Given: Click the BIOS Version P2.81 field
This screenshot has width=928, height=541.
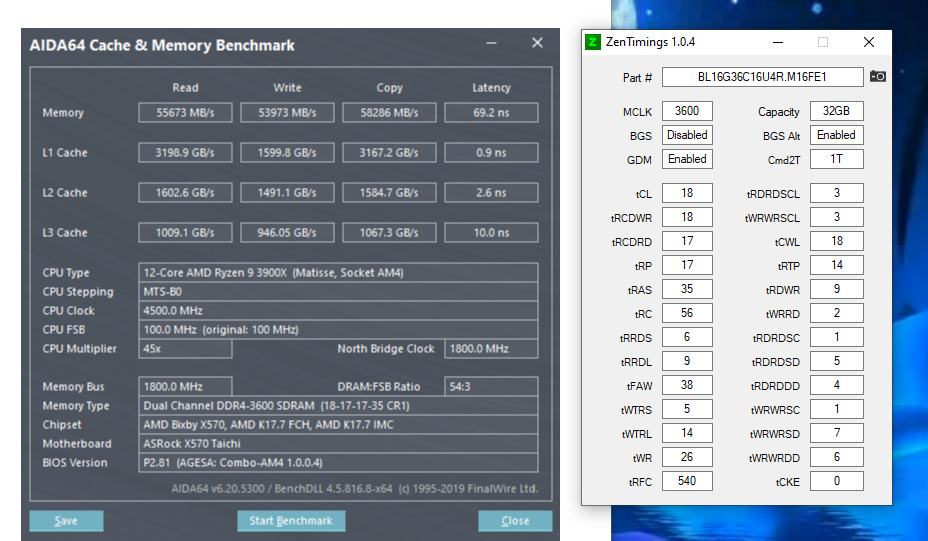Looking at the screenshot, I should [338, 462].
